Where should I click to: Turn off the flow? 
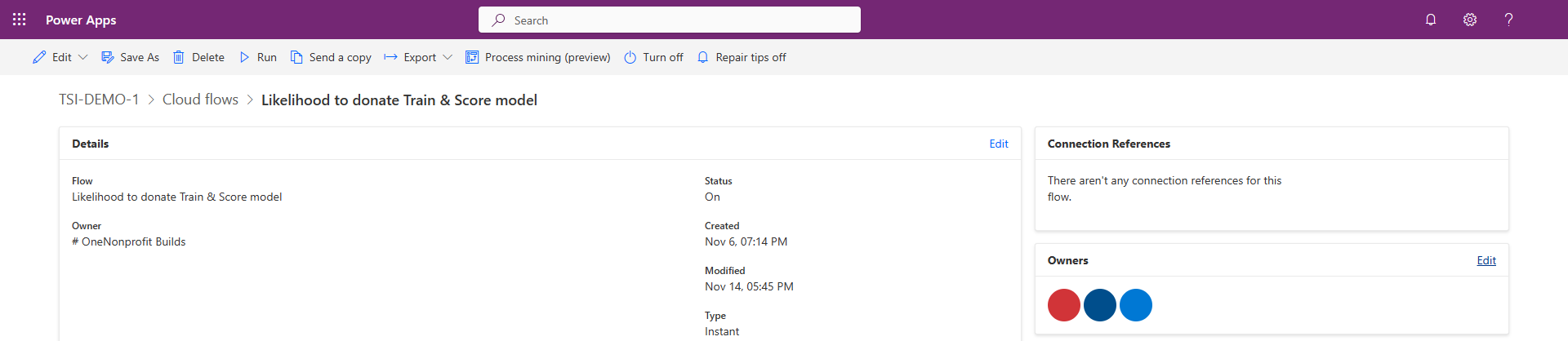(x=653, y=57)
